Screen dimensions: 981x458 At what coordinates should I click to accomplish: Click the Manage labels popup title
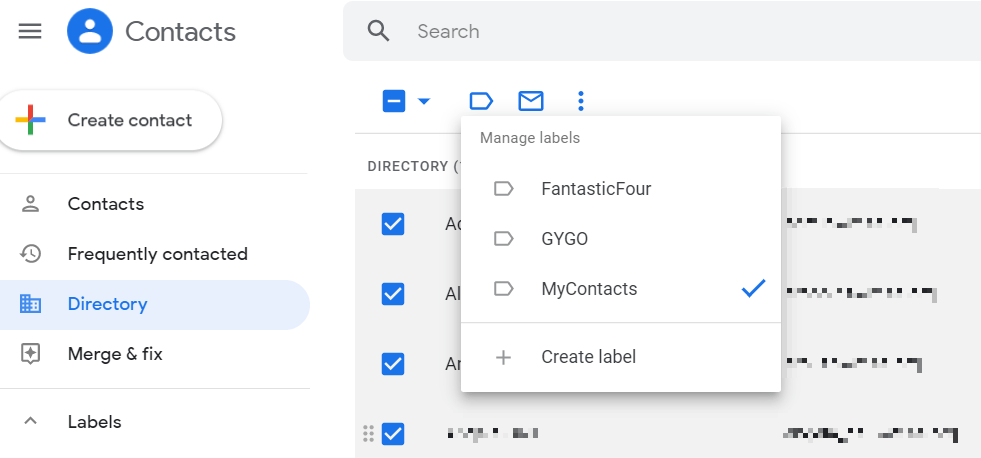pos(530,138)
